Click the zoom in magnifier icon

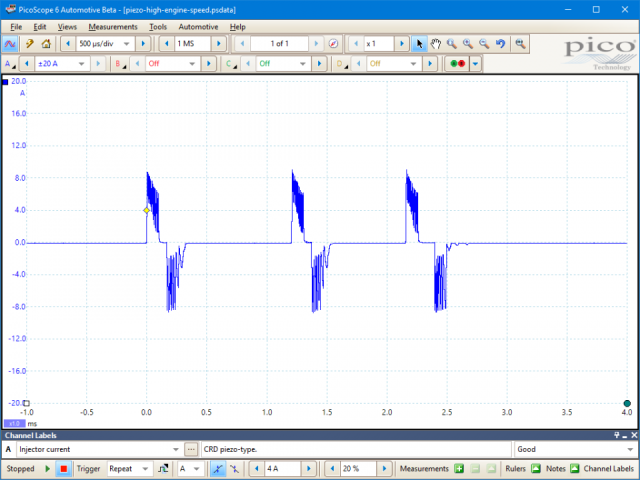(468, 44)
